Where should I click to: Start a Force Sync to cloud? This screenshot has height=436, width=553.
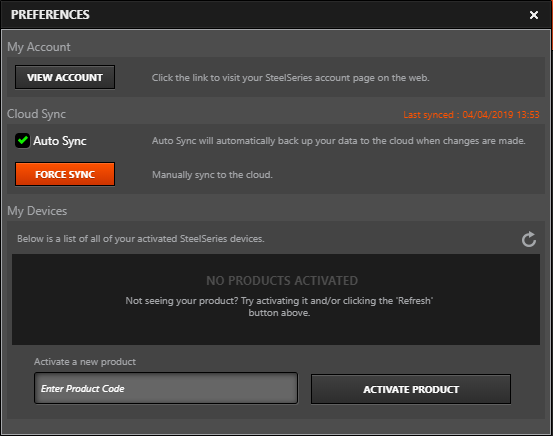[x=65, y=174]
